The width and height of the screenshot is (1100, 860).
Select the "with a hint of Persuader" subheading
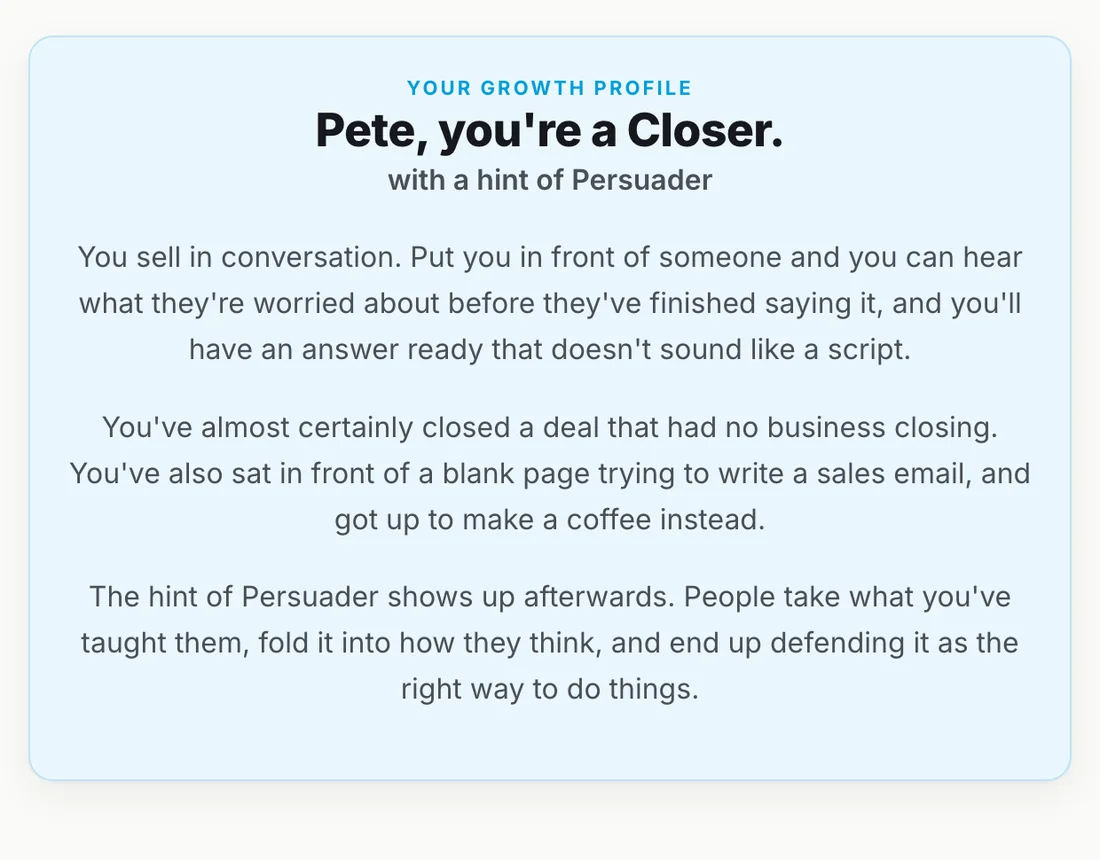(x=550, y=180)
